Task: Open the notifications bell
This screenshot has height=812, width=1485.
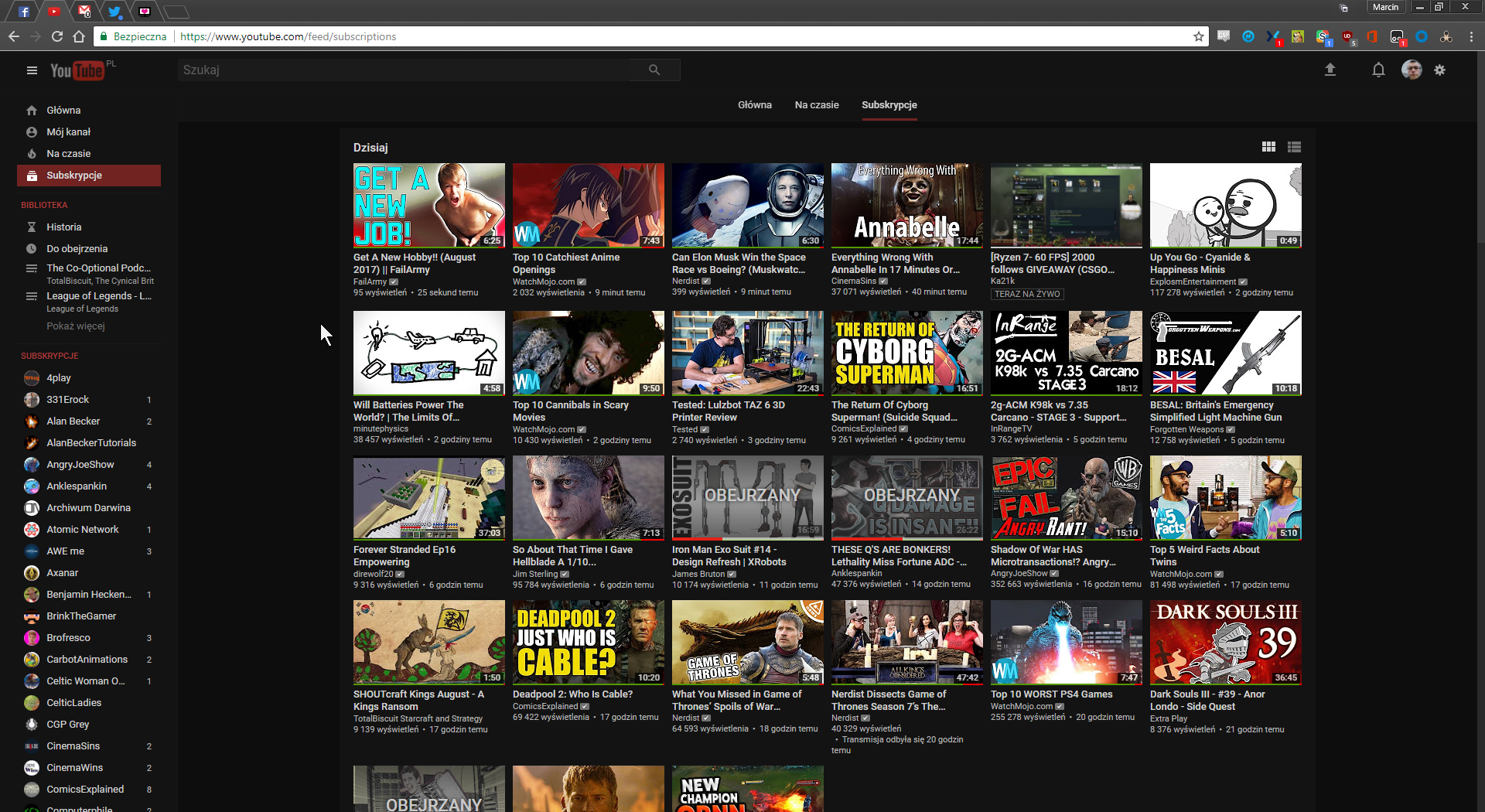Action: (x=1378, y=70)
